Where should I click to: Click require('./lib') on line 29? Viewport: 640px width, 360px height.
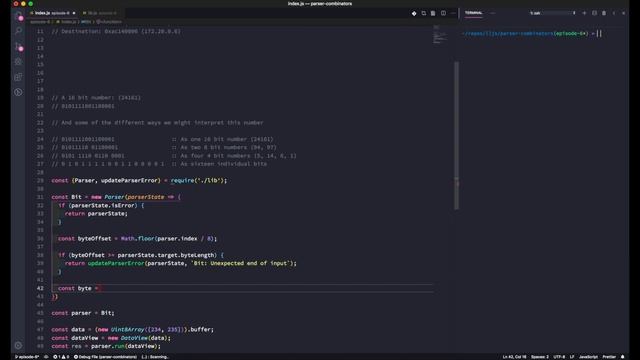click(198, 180)
